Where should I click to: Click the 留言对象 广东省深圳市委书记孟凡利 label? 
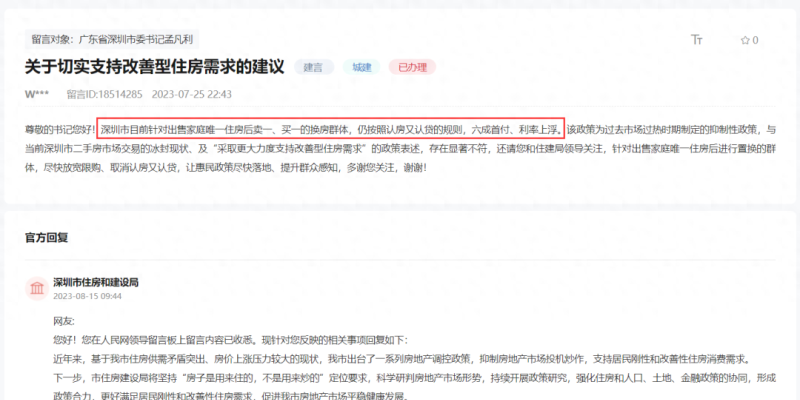(x=112, y=39)
